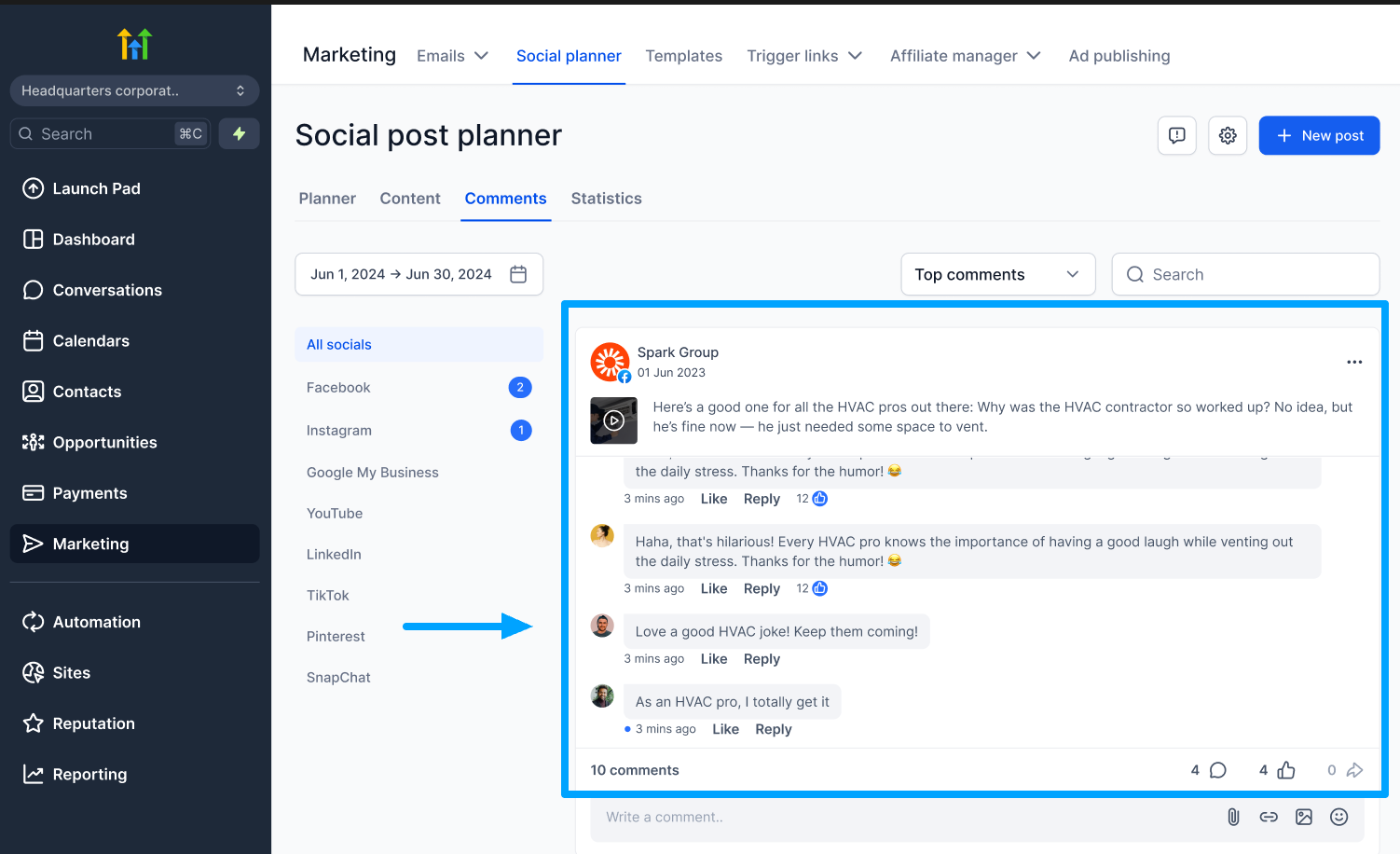Screen dimensions: 1400x854
Task: Click the paperclip attachment icon in comment box
Action: tap(1233, 817)
